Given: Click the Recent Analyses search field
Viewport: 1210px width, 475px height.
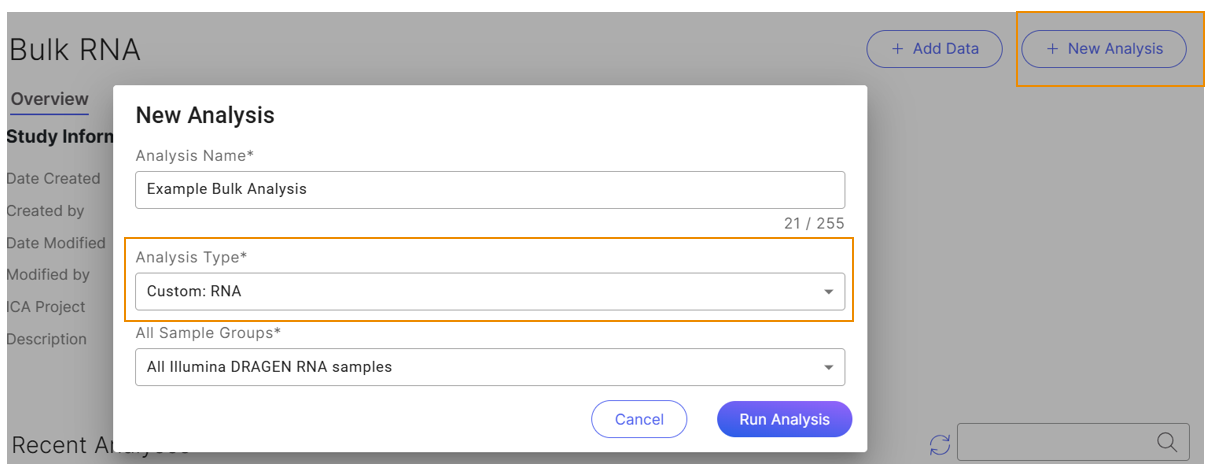Looking at the screenshot, I should tap(1073, 442).
